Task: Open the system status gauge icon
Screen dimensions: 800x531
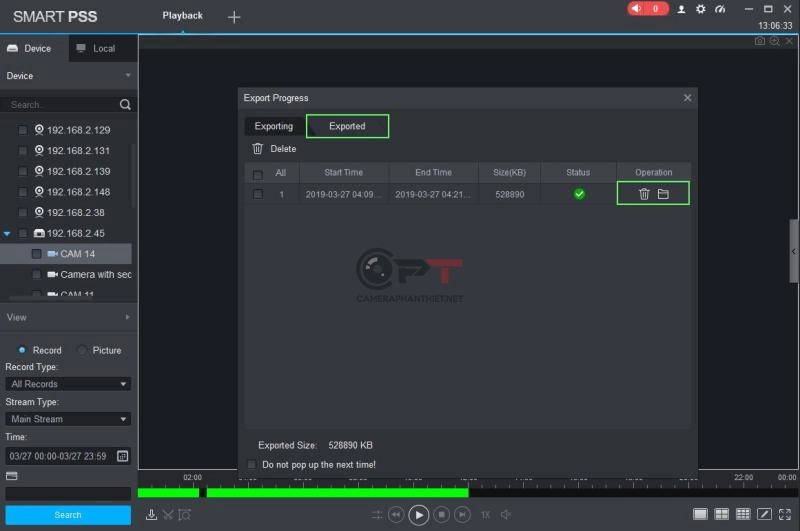Action: [719, 9]
